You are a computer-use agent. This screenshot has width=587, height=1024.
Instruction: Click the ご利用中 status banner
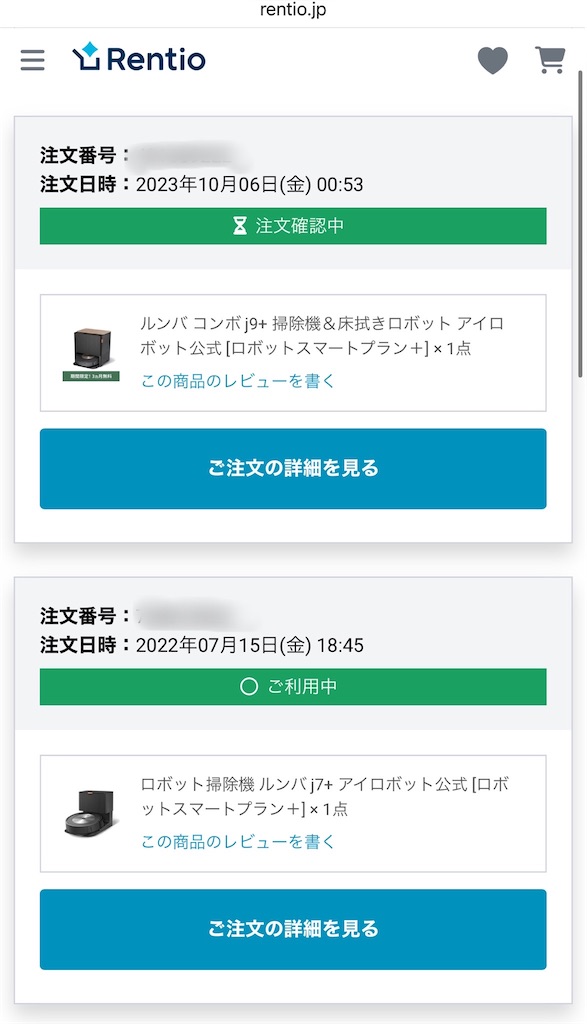[x=293, y=687]
